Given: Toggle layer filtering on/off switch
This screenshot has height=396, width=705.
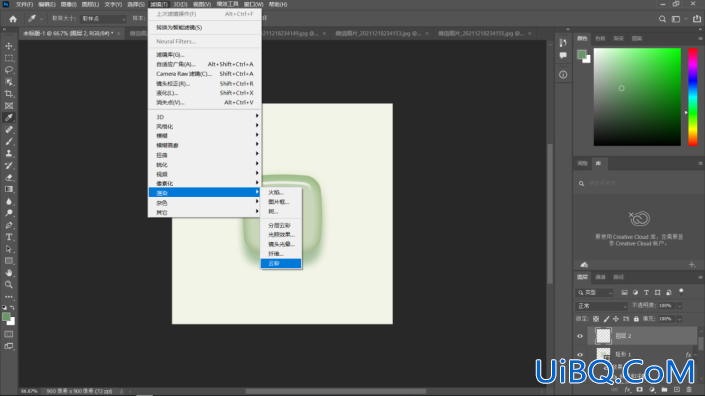Looking at the screenshot, I should pyautogui.click(x=681, y=292).
